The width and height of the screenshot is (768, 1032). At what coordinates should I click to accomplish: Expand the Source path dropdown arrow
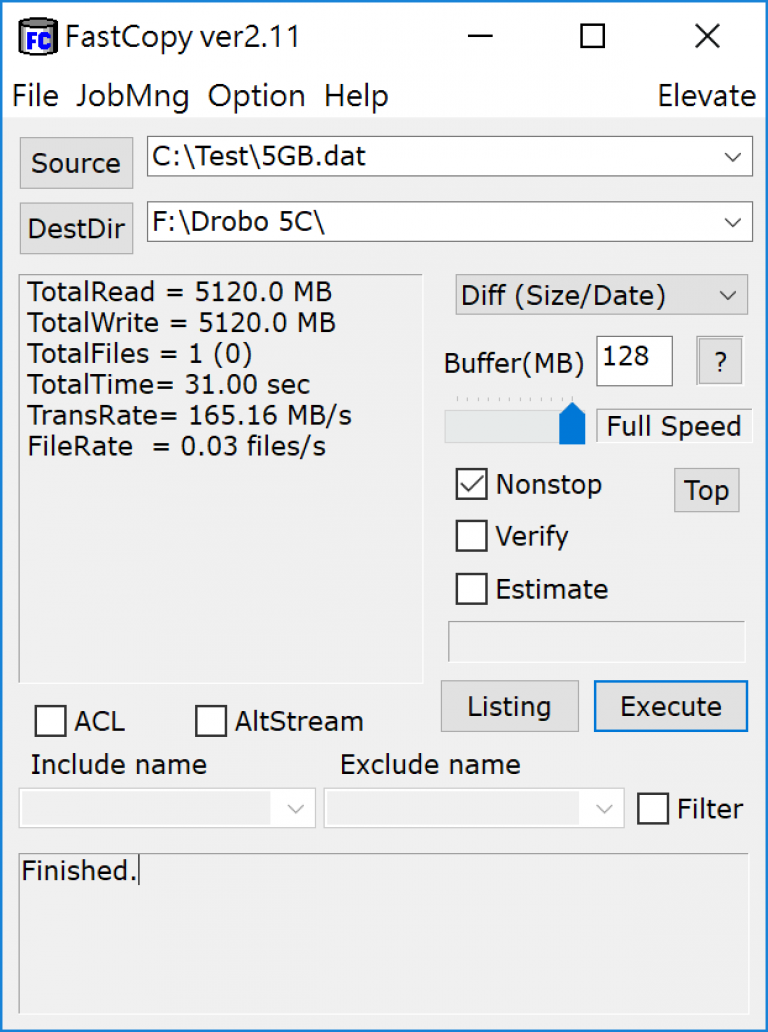[732, 157]
